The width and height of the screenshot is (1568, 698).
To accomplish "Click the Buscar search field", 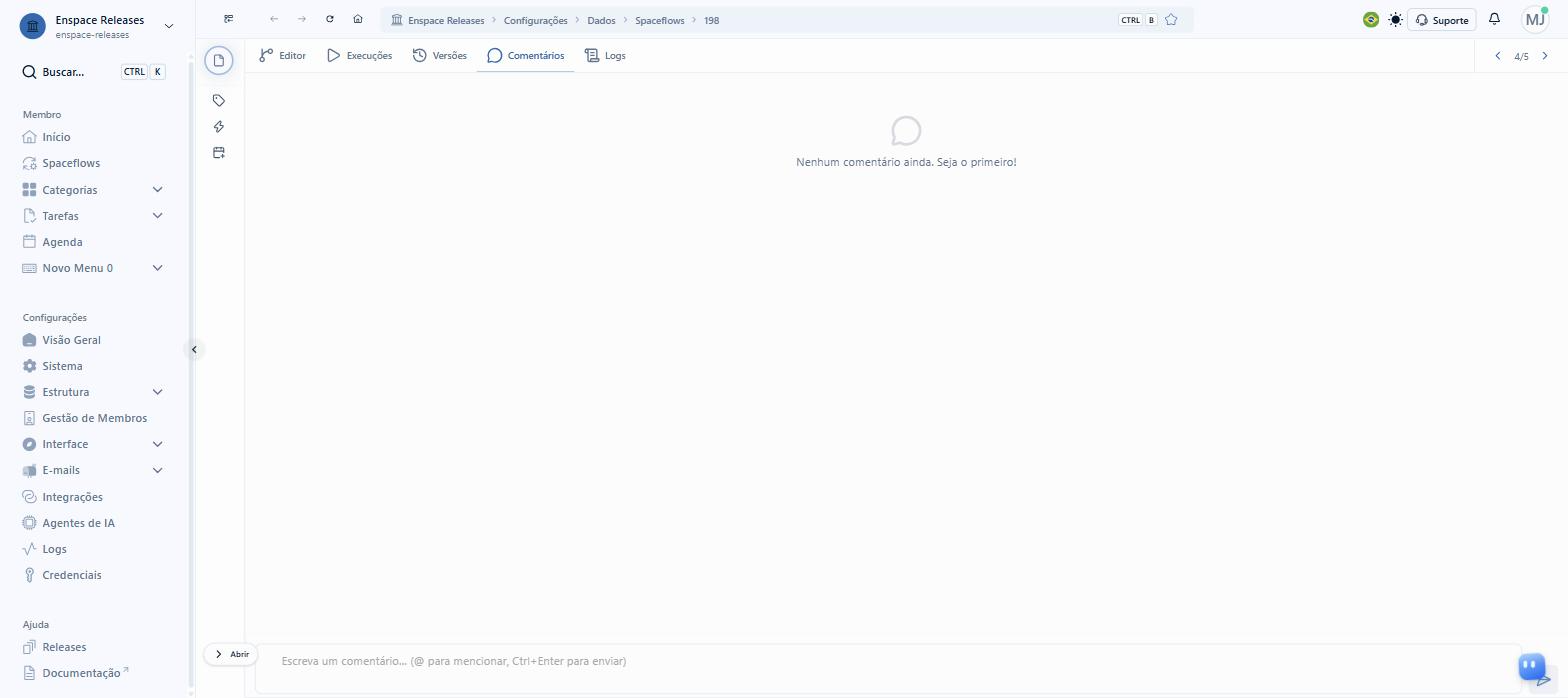I will [x=93, y=72].
